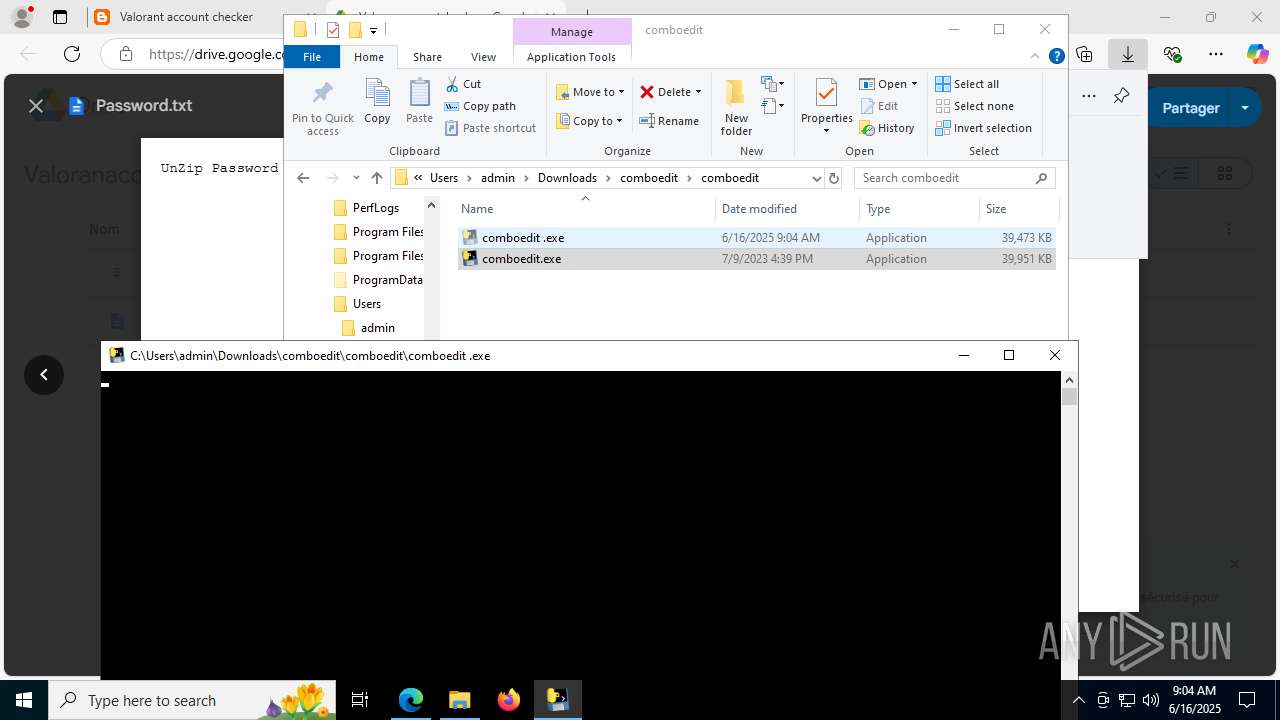Image resolution: width=1280 pixels, height=720 pixels.
Task: Open Edge Downloads toolbar button
Action: [1128, 54]
